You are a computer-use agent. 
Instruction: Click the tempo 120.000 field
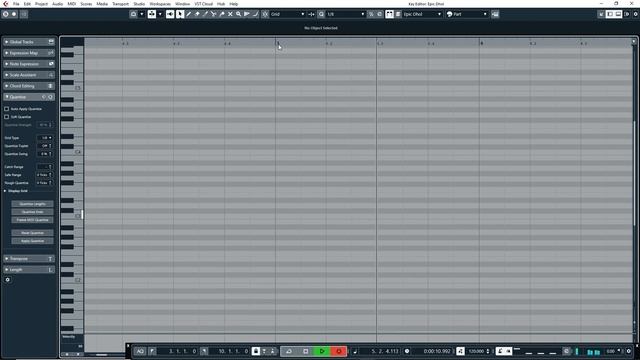click(x=476, y=351)
